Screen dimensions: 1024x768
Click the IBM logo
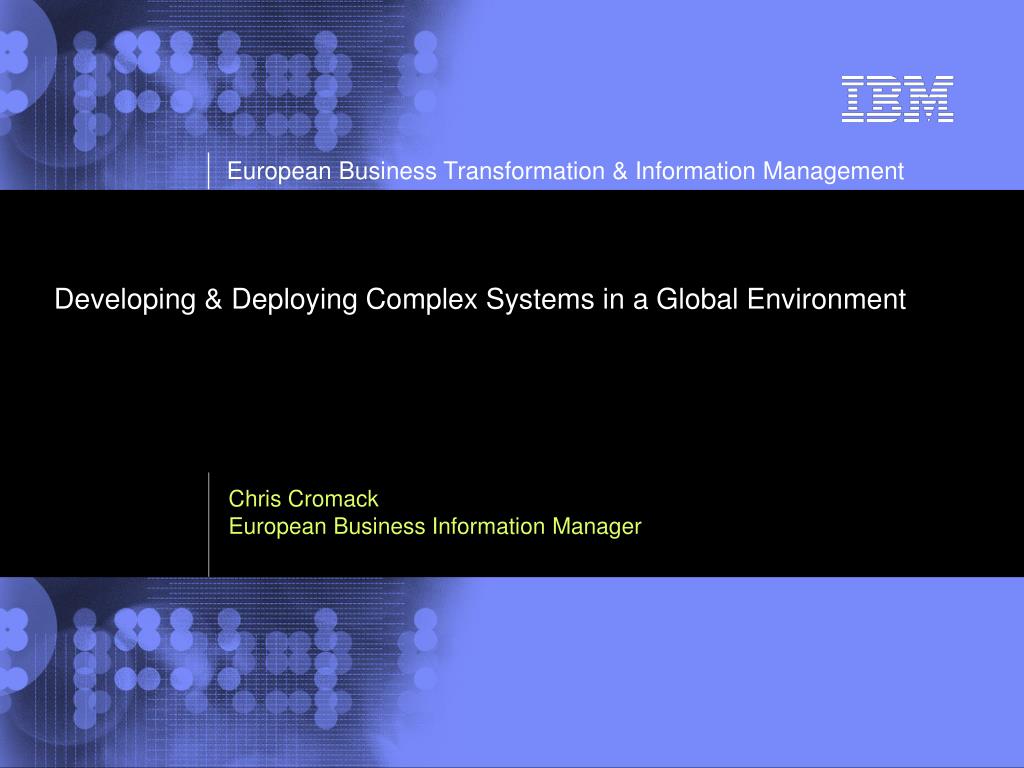[x=897, y=99]
